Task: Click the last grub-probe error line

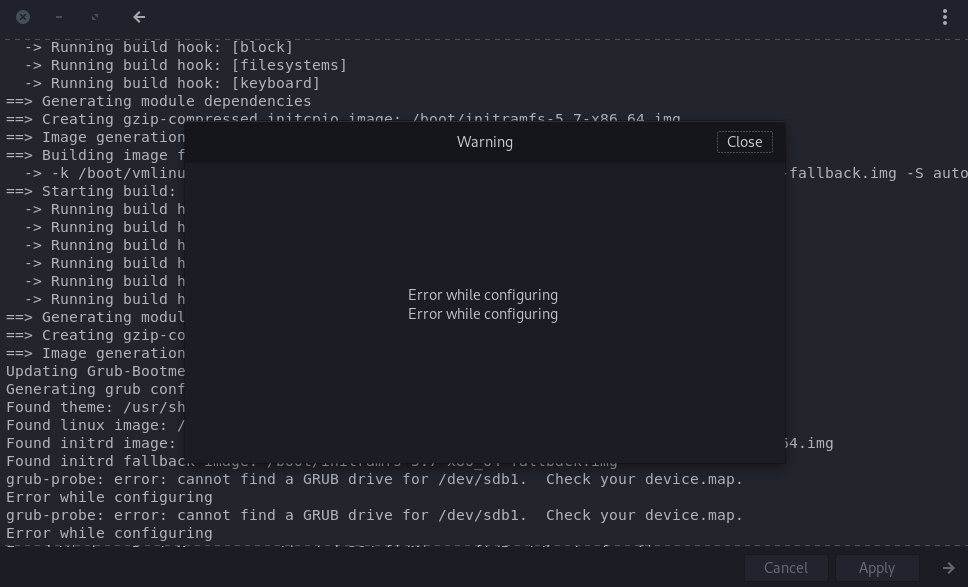Action: coord(374,515)
